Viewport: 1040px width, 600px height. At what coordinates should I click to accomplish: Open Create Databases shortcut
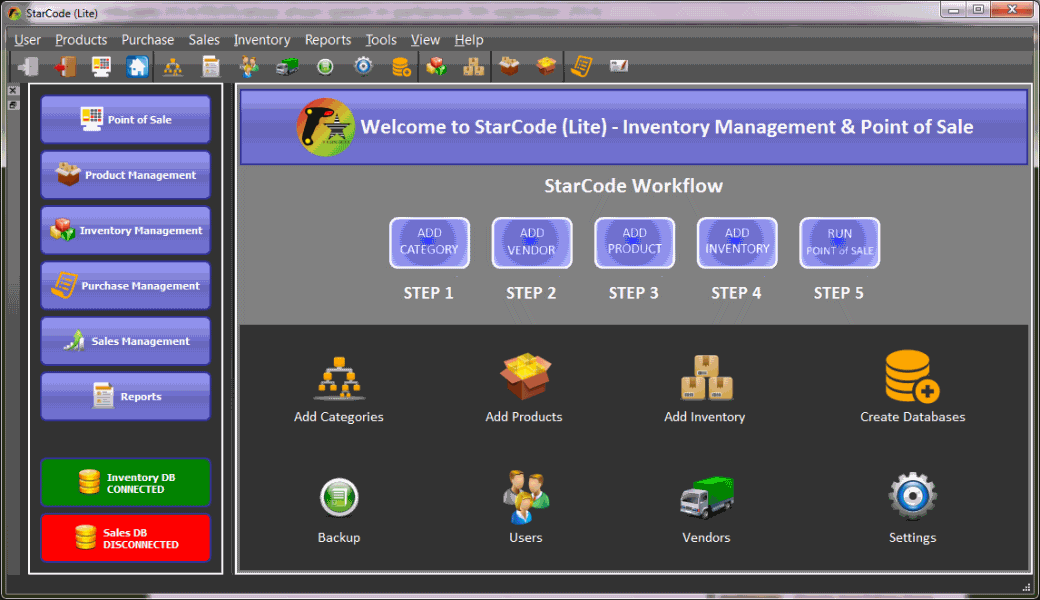tap(913, 387)
